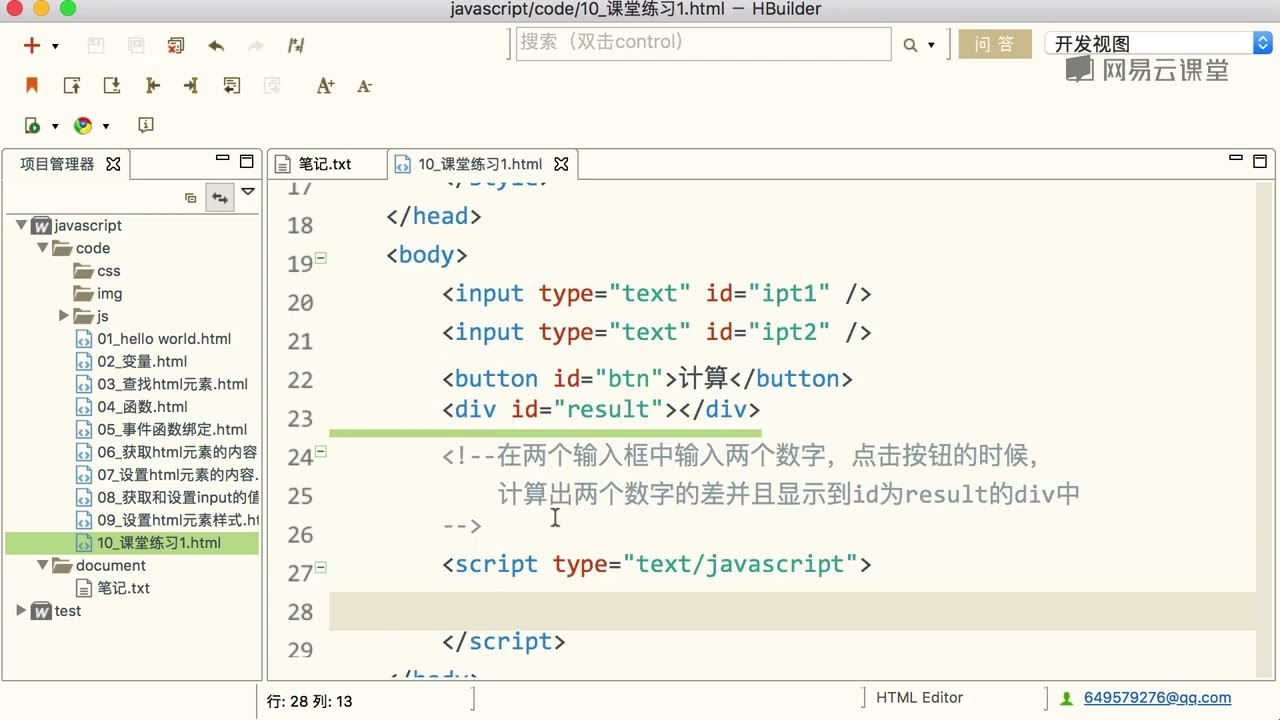
Task: Expand the js folder
Action: pyautogui.click(x=64, y=316)
